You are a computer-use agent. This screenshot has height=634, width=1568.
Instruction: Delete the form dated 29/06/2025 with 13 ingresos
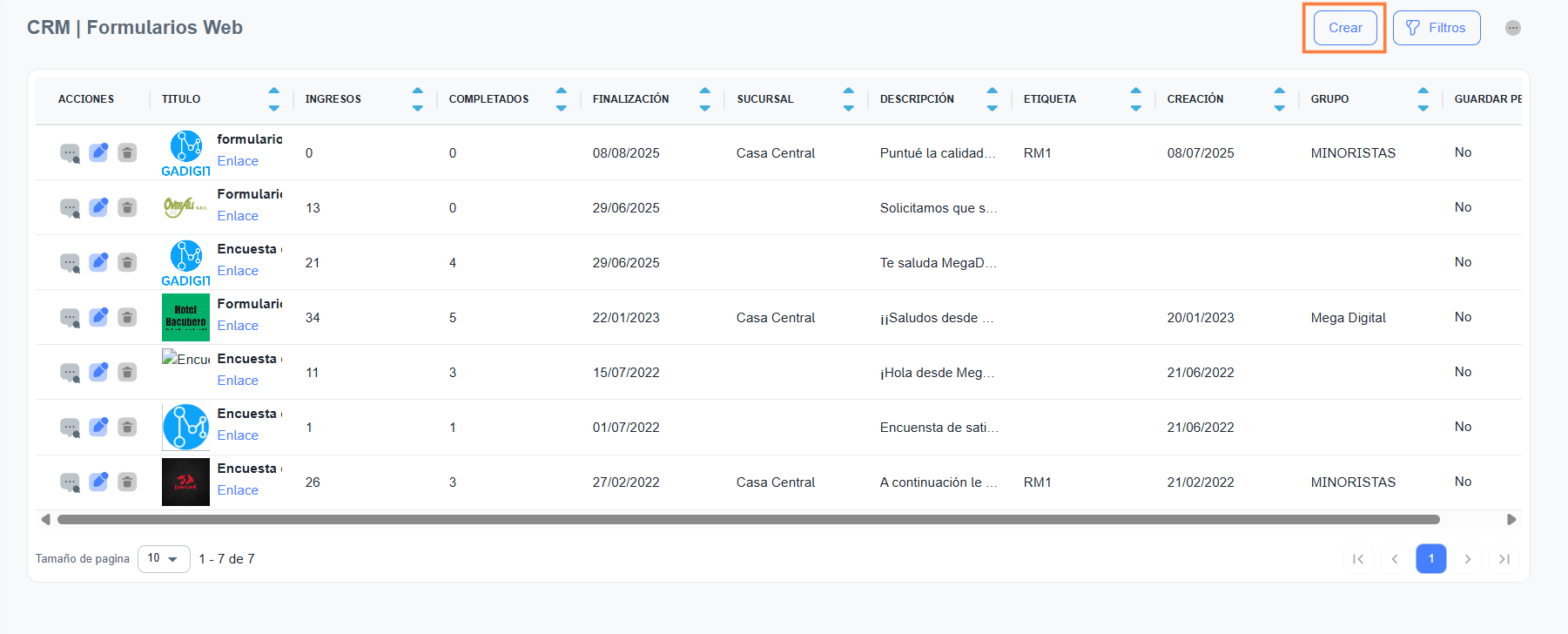(x=127, y=207)
